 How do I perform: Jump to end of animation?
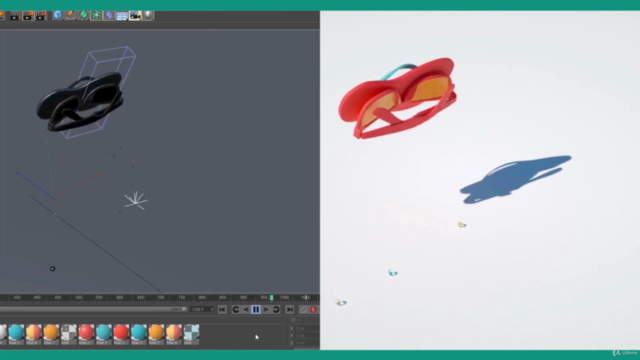click(289, 310)
